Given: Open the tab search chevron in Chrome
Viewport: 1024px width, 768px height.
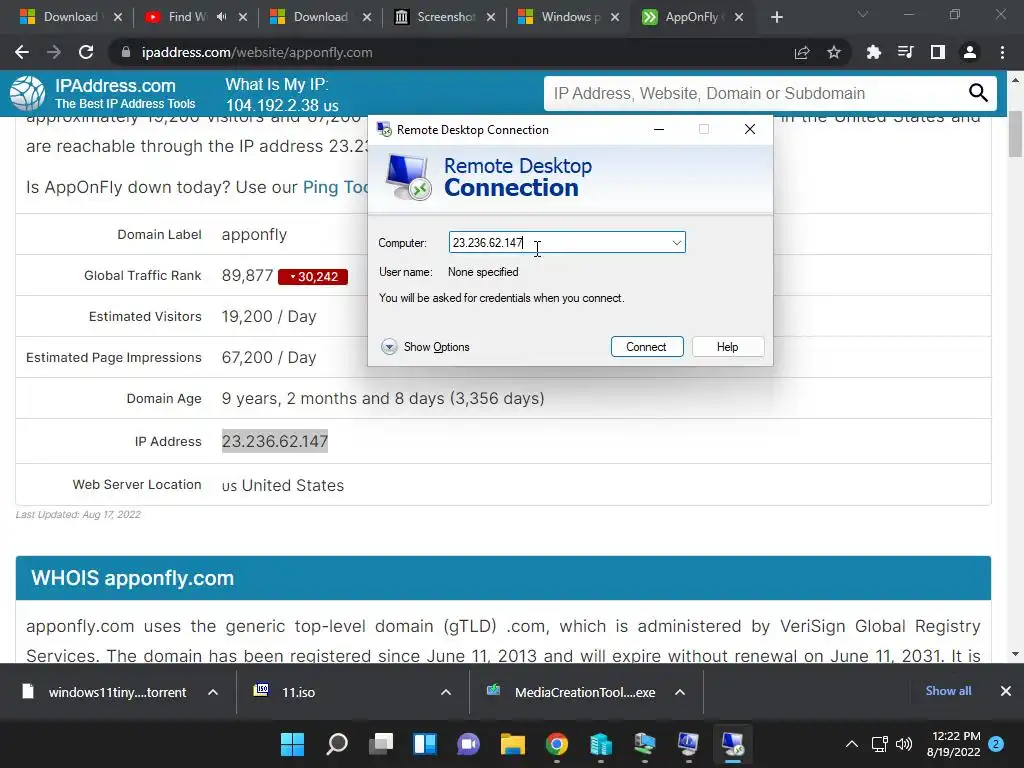Looking at the screenshot, I should coord(863,14).
